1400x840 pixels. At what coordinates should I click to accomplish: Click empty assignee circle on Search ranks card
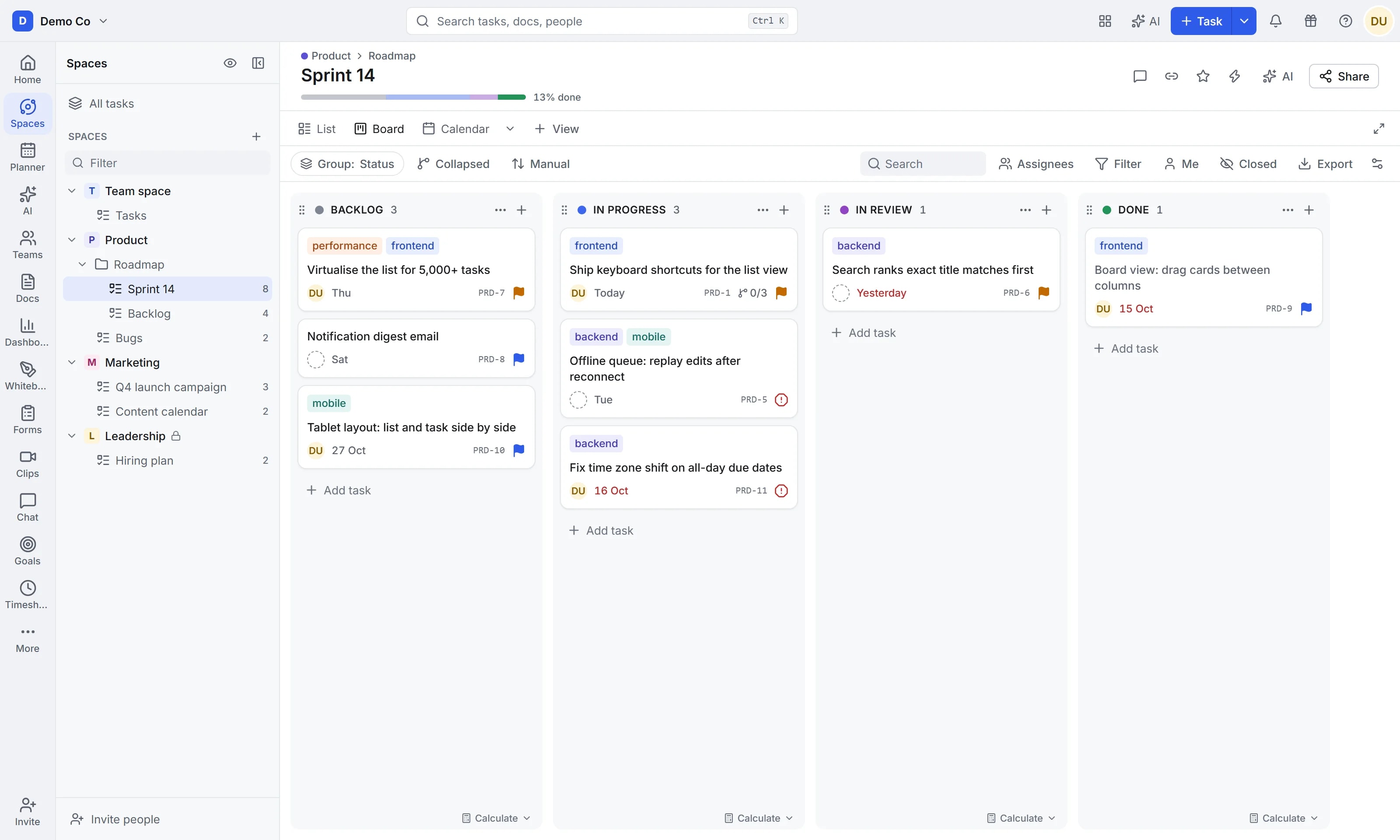pyautogui.click(x=841, y=293)
